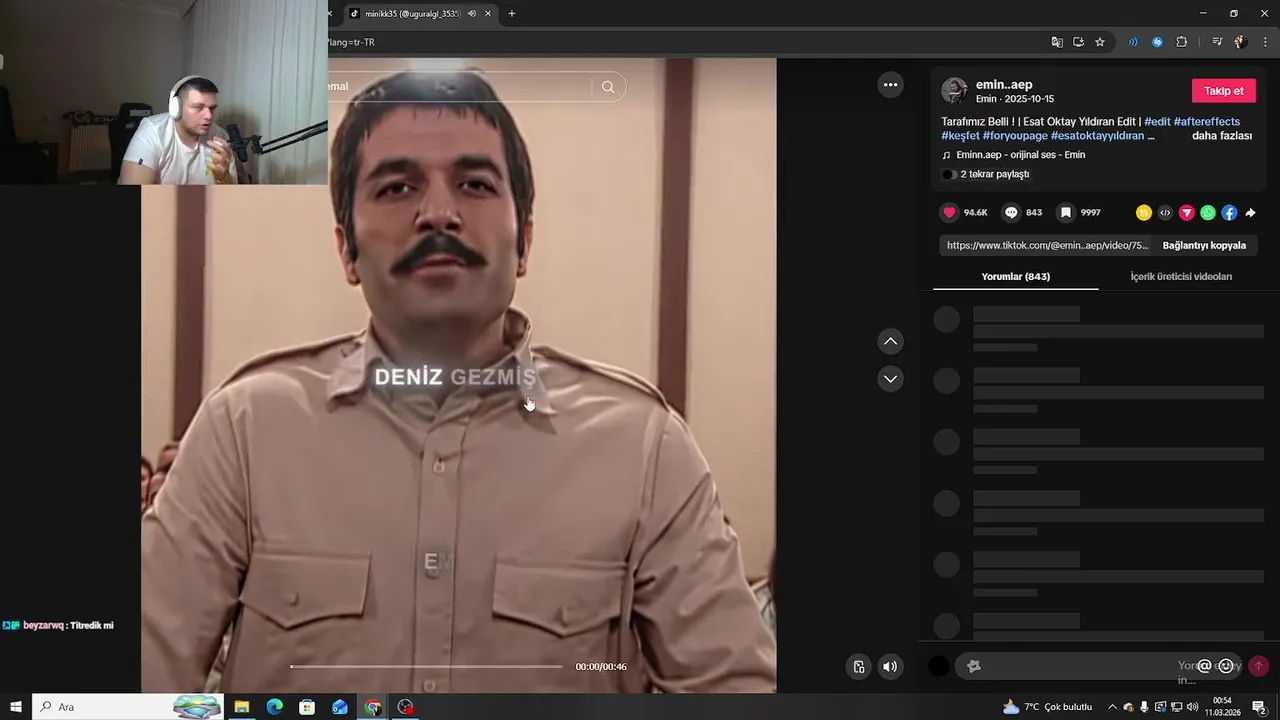Open comments via speech bubble icon
Viewport: 1280px width, 720px height.
point(1011,212)
